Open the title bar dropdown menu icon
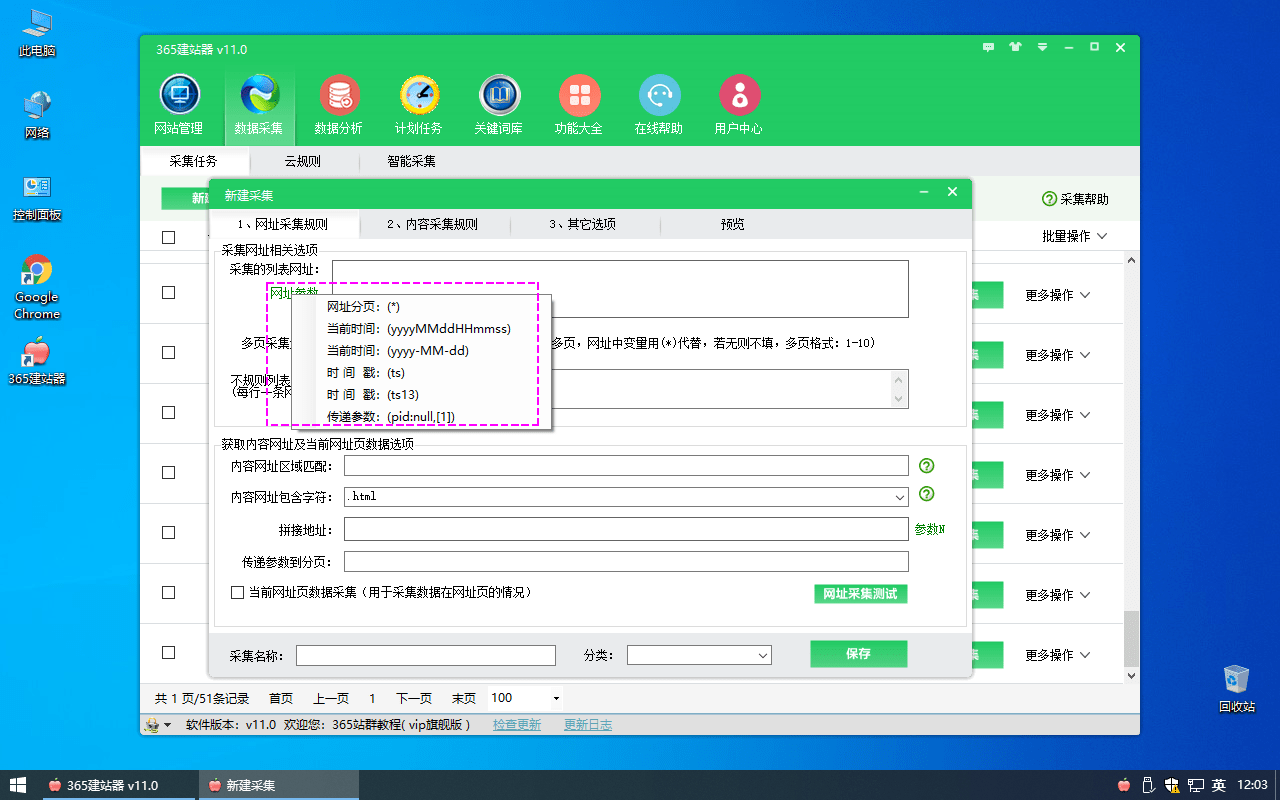Image resolution: width=1280 pixels, height=800 pixels. 1042,47
